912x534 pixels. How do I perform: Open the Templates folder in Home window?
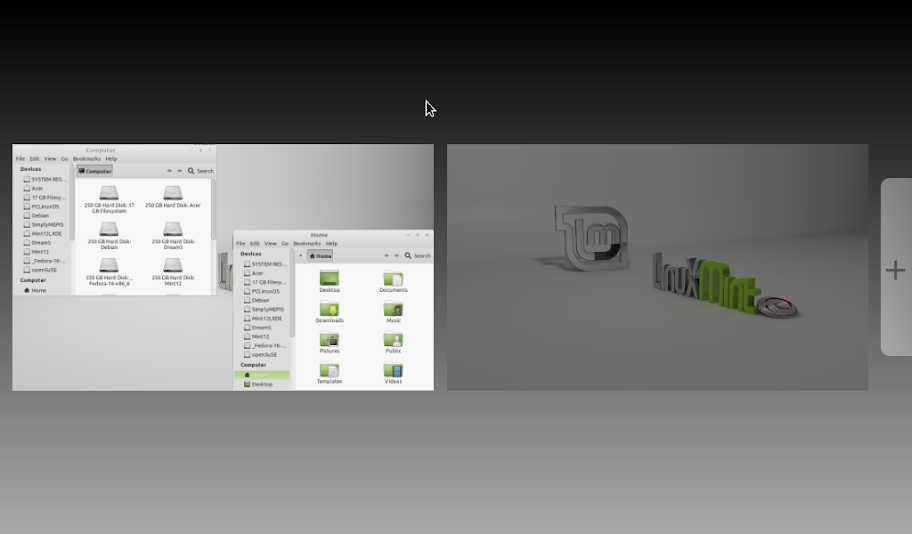(329, 373)
